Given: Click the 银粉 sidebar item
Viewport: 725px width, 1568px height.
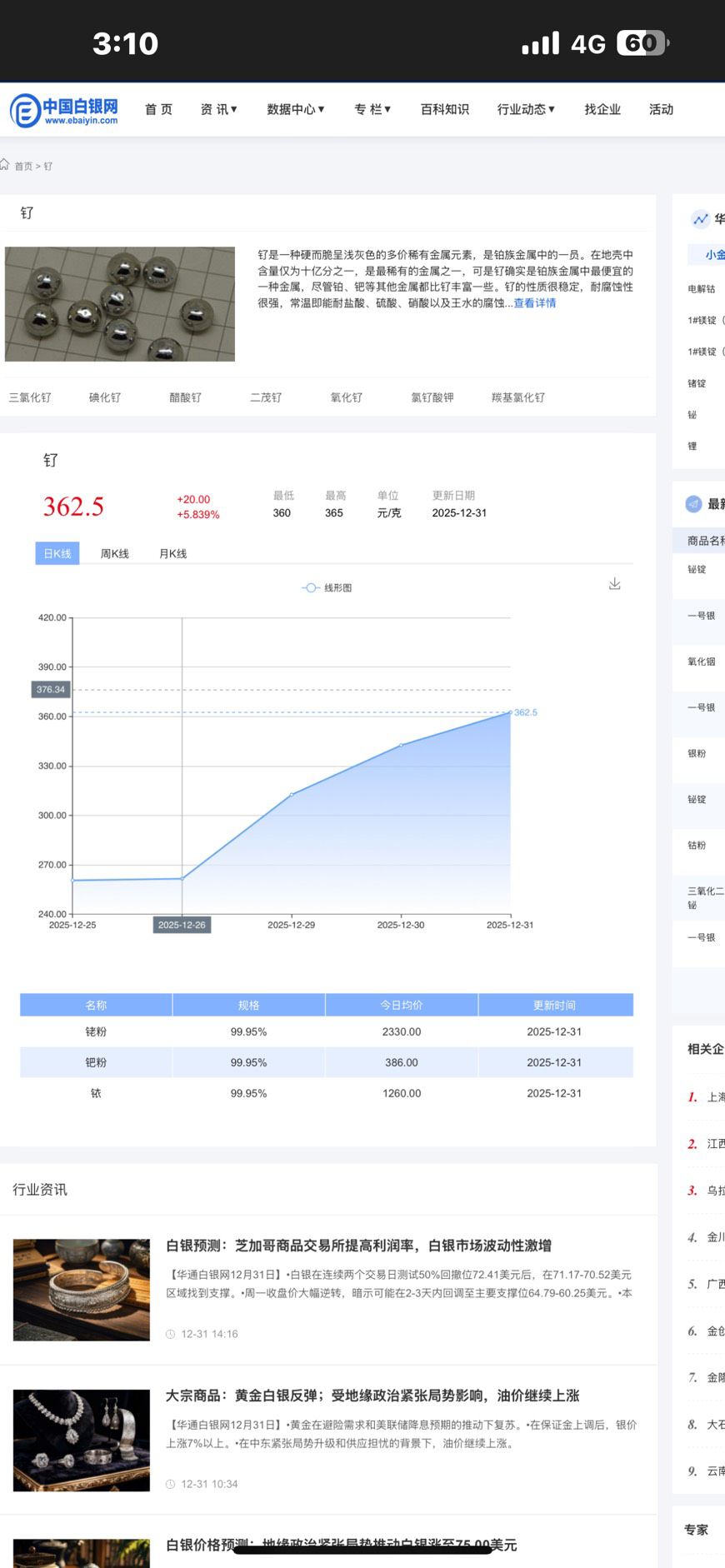Looking at the screenshot, I should [x=697, y=753].
